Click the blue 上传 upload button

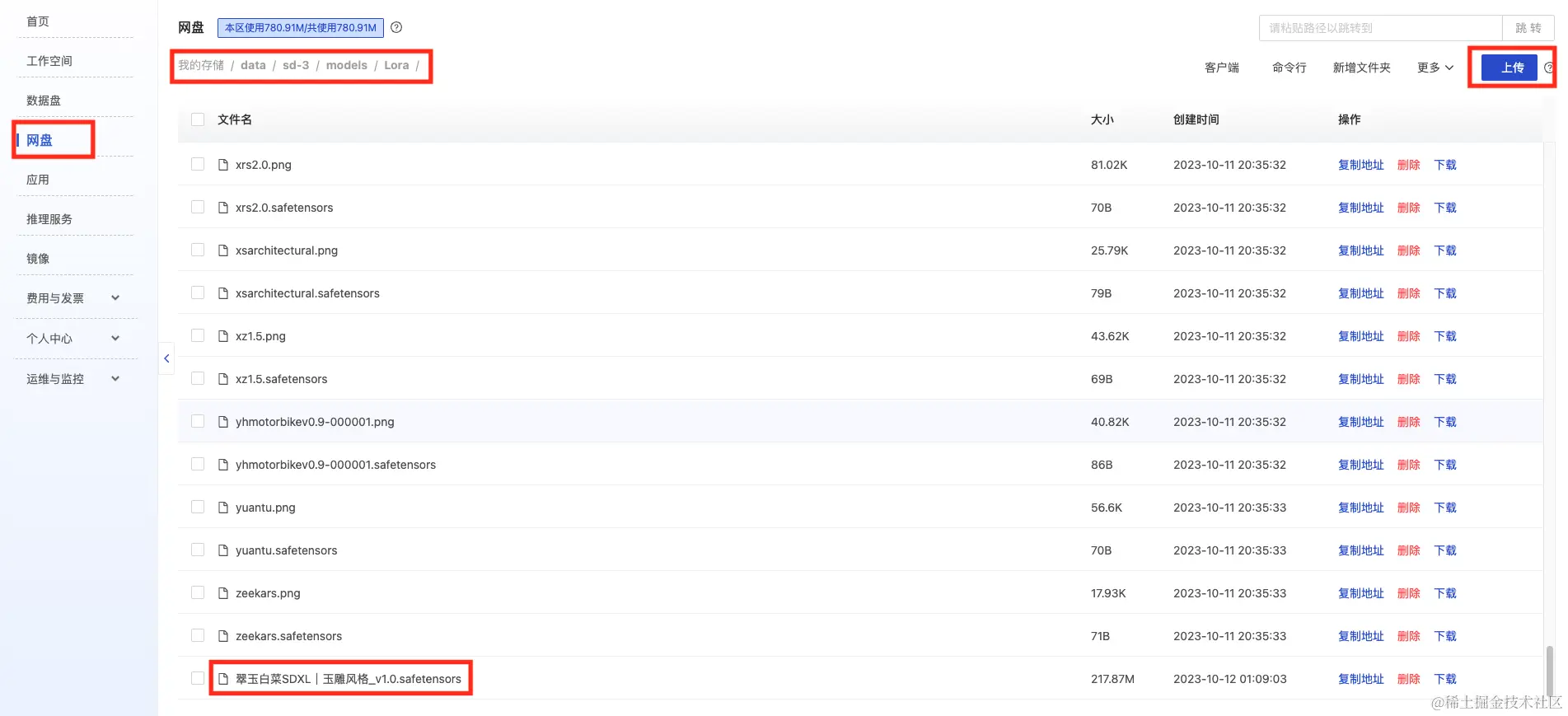1509,68
